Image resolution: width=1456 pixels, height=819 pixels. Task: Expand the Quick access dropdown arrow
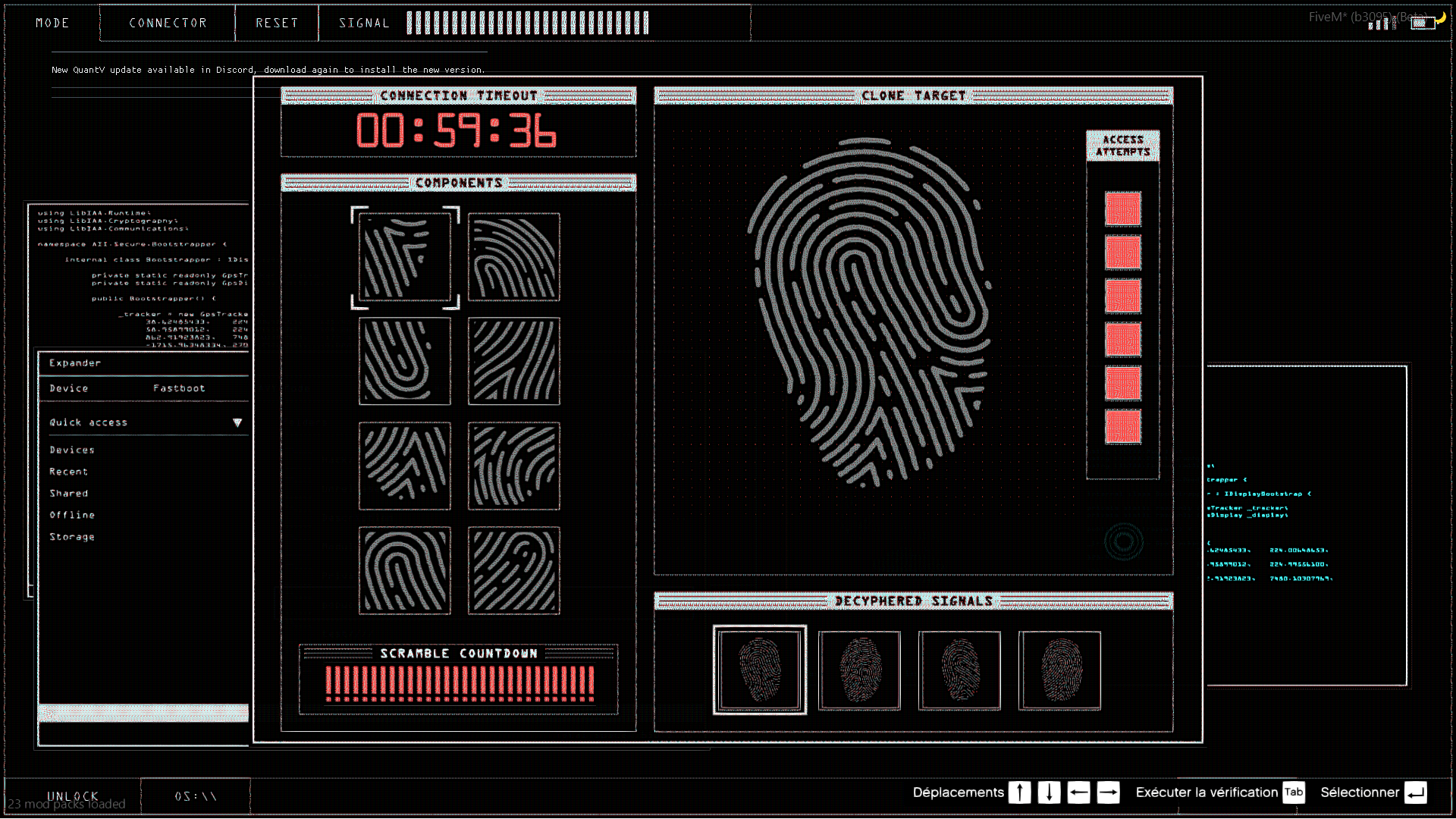tap(237, 422)
